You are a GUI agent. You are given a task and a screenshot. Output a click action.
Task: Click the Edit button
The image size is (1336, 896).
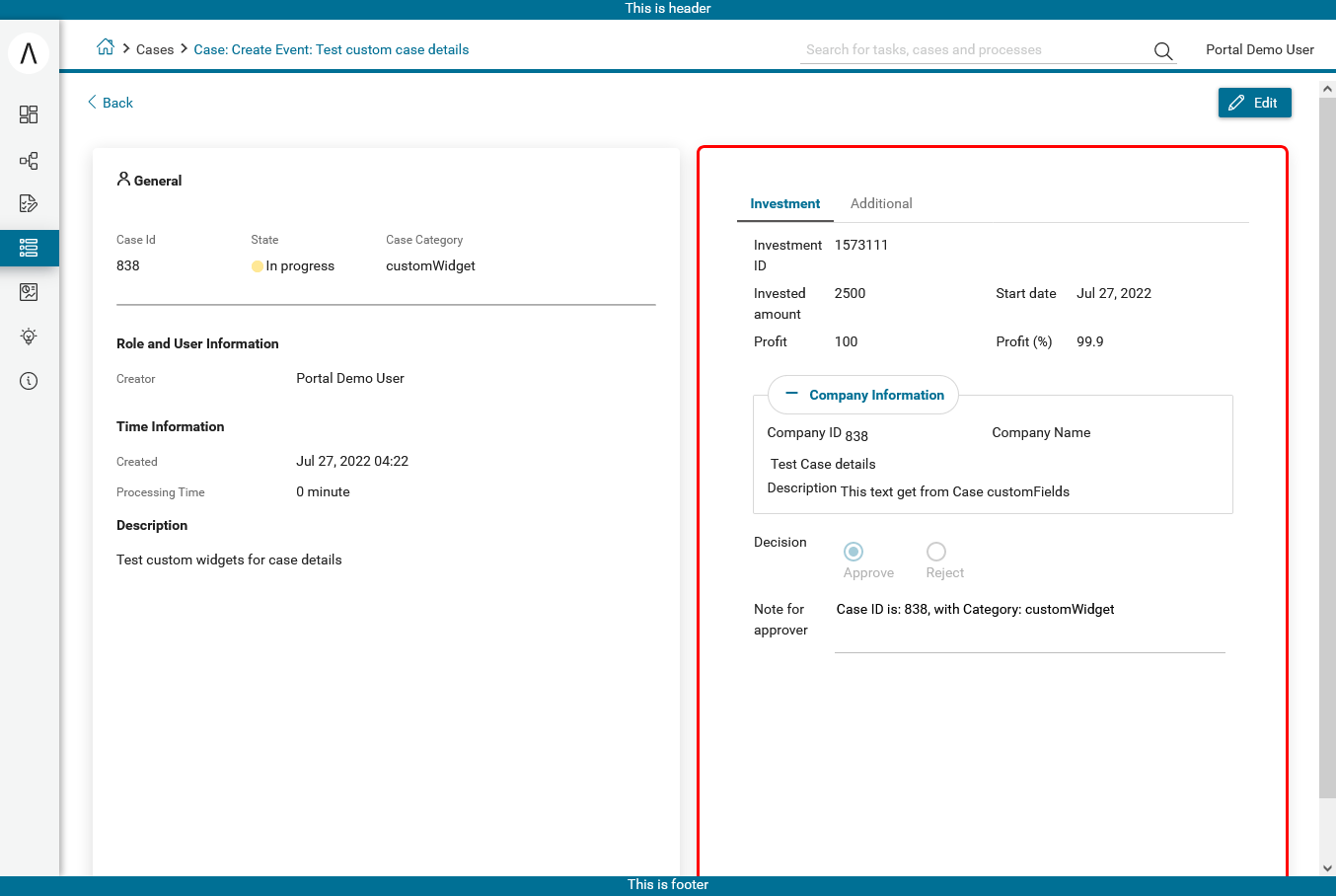tap(1254, 103)
